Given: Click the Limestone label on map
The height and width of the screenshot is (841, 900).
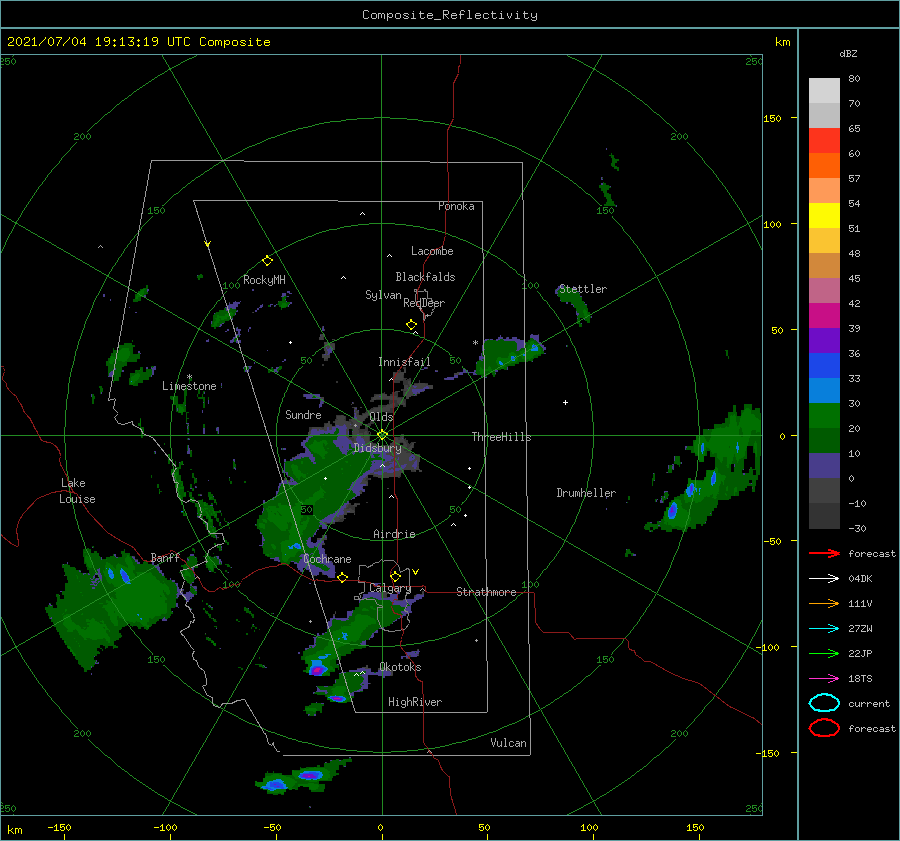Looking at the screenshot, I should coord(189,386).
